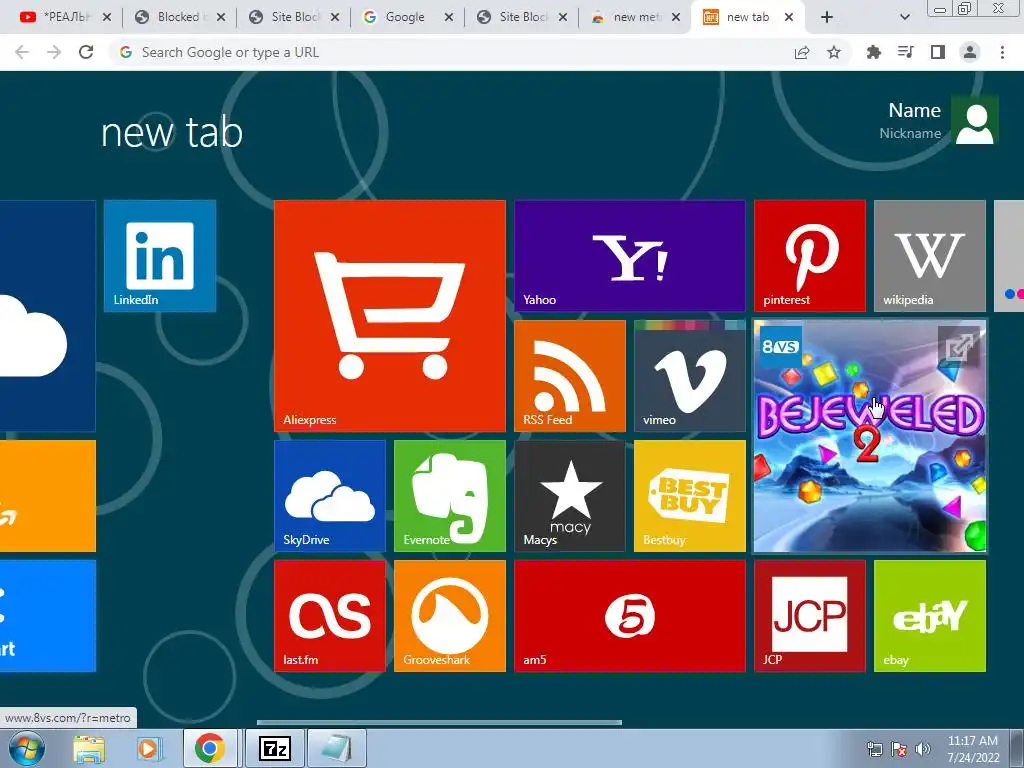Image resolution: width=1024 pixels, height=768 pixels.
Task: Go forward using the browser forward arrow
Action: pos(54,52)
